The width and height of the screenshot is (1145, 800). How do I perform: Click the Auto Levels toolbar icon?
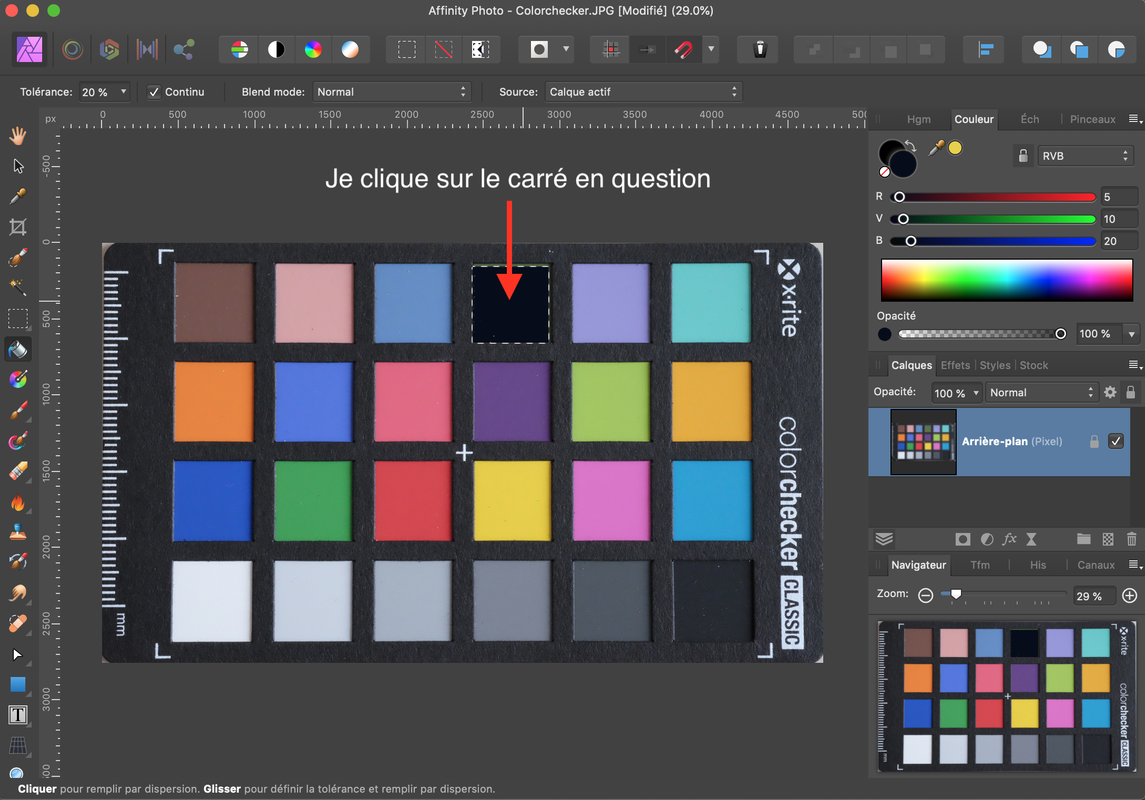click(239, 50)
